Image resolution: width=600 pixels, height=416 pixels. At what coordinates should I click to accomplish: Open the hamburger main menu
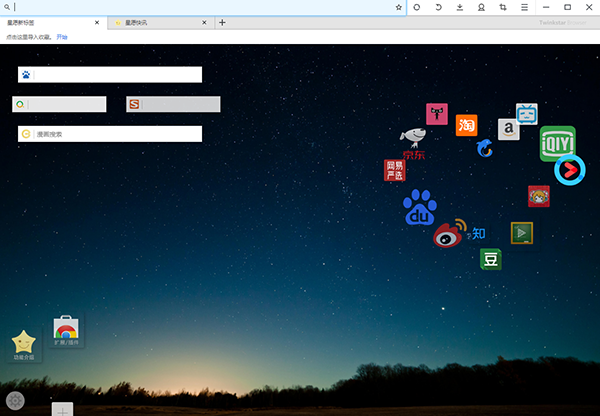524,7
